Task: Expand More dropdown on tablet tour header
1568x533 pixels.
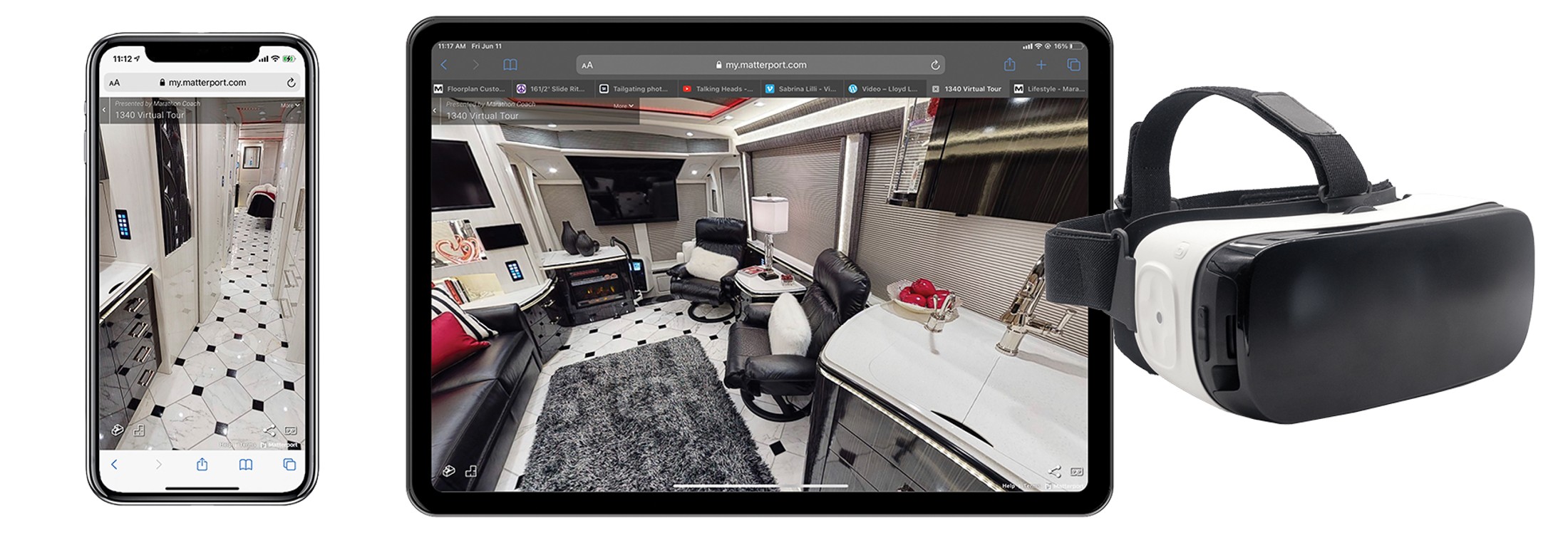Action: pos(624,105)
